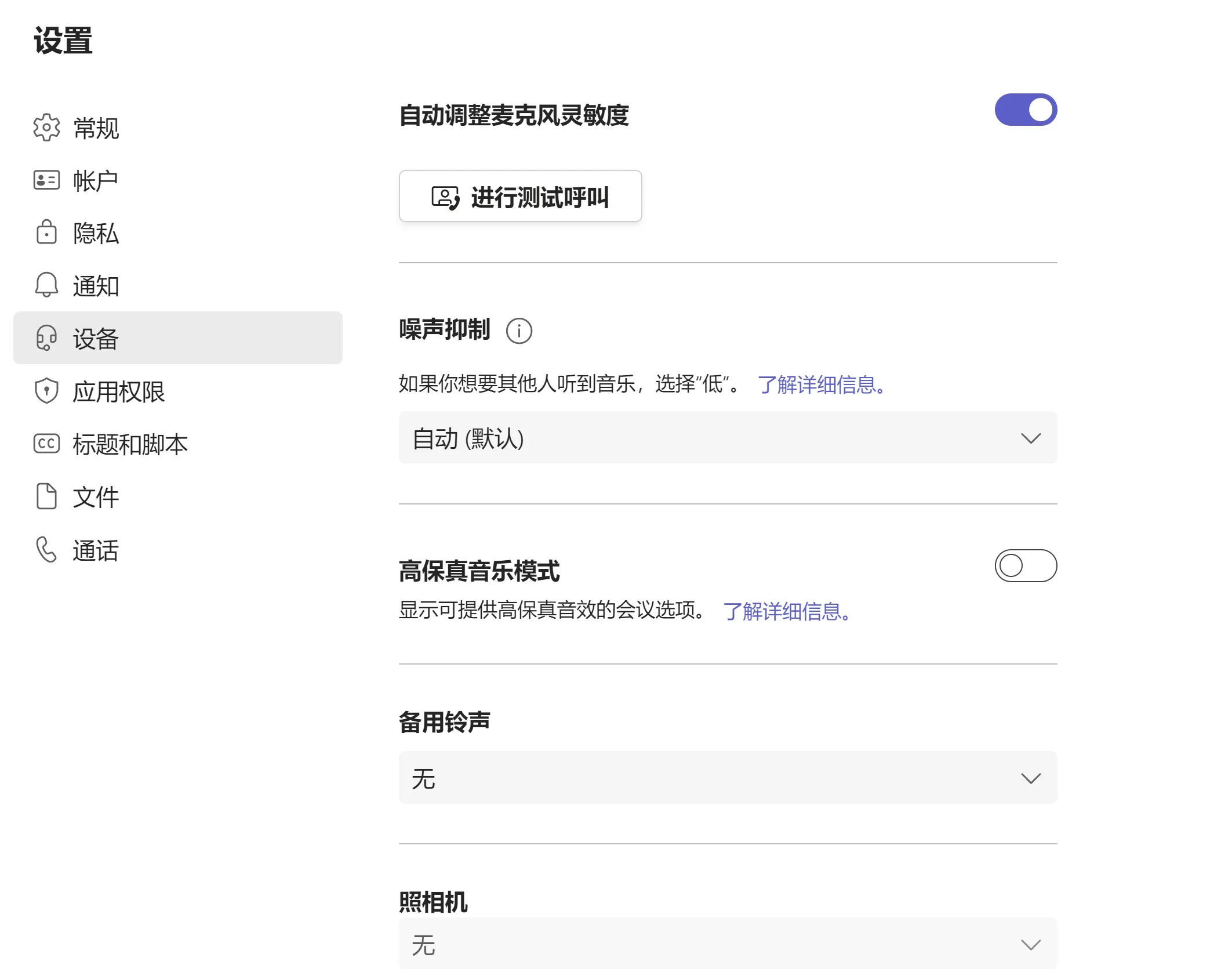The width and height of the screenshot is (1232, 969).
Task: Switch to the 文件 settings section
Action: point(96,497)
